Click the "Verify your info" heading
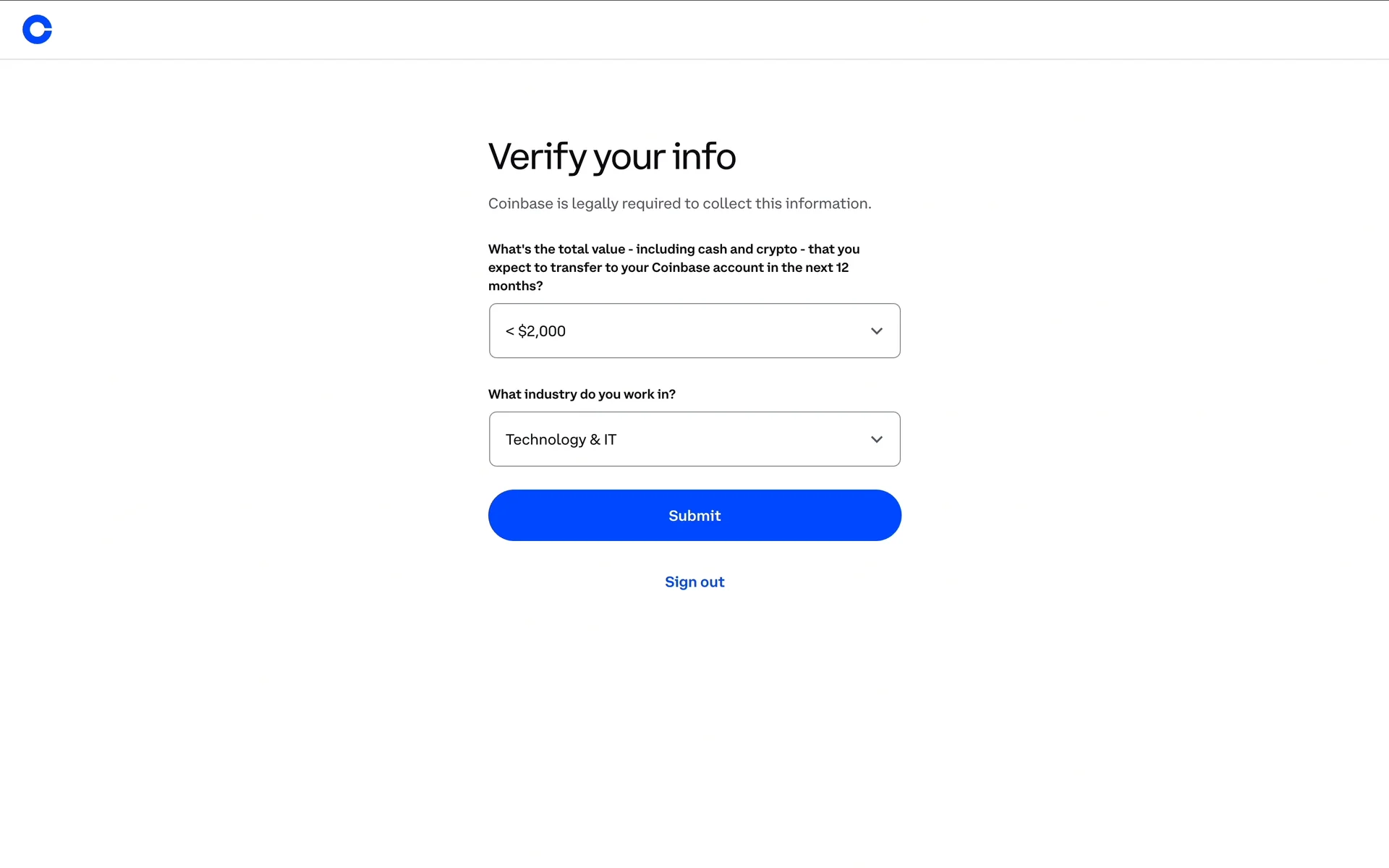The width and height of the screenshot is (1389, 868). click(x=612, y=157)
